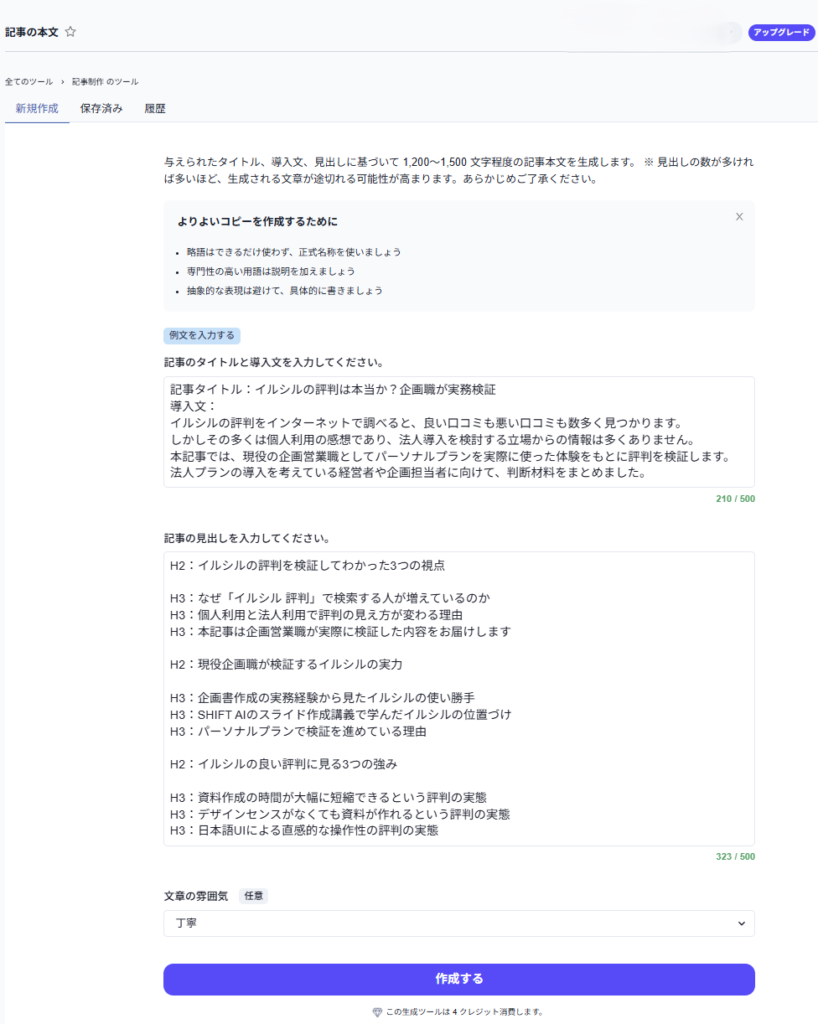Click the 文章の雰囲気 label
Screen dimensions: 818x1024
[x=196, y=896]
